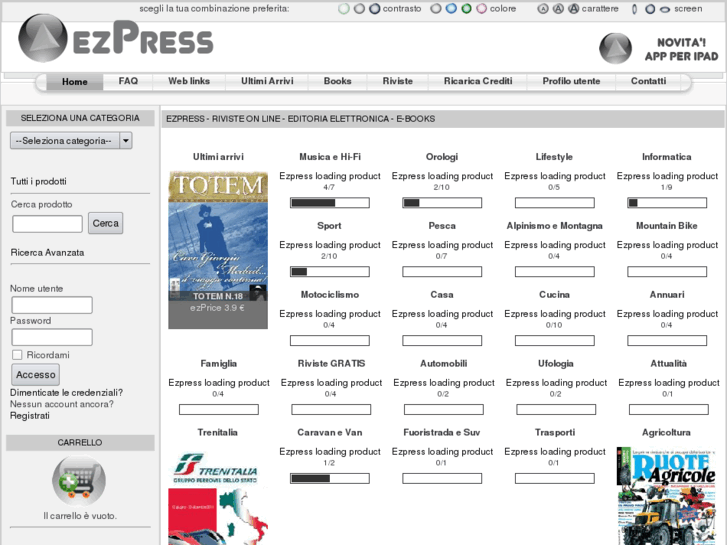The width and height of the screenshot is (727, 545).
Task: Choose the gray colour scheme
Action: (436, 9)
